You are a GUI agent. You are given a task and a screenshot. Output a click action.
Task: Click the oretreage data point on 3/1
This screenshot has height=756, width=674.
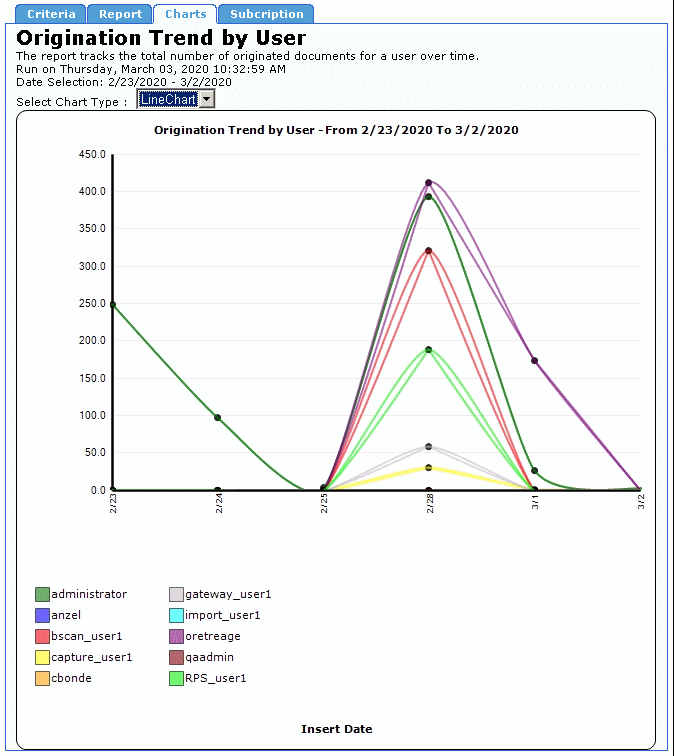click(x=534, y=361)
